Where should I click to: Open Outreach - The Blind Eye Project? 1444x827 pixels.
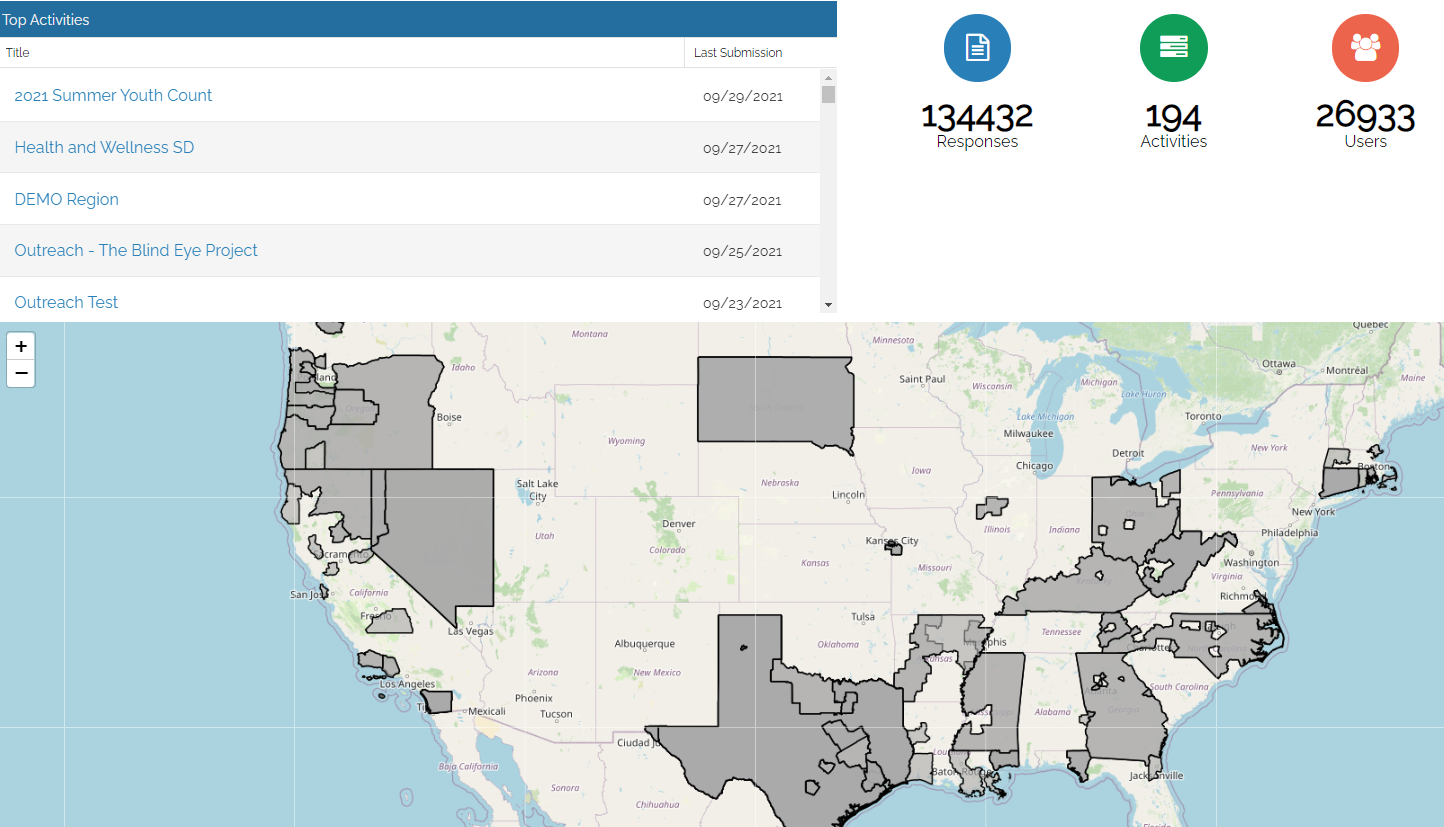pyautogui.click(x=136, y=251)
